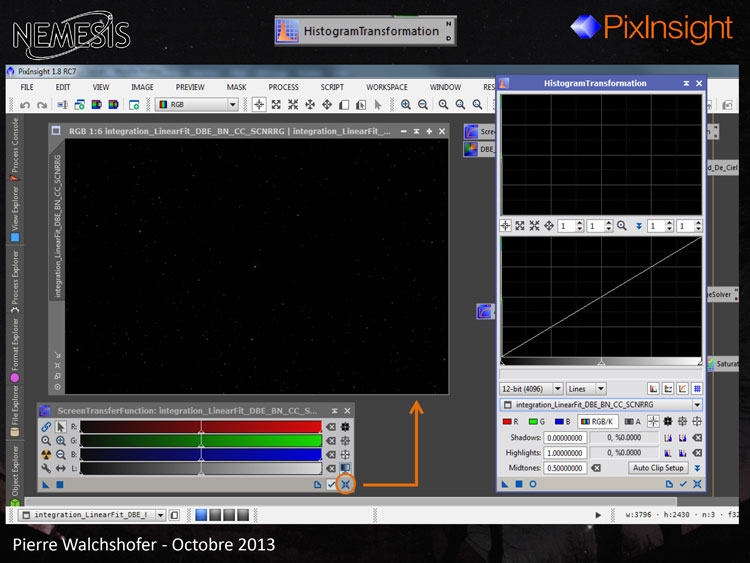This screenshot has height=563, width=750.
Task: Click the STF radioactive Auto Stretch icon
Action: click(46, 454)
